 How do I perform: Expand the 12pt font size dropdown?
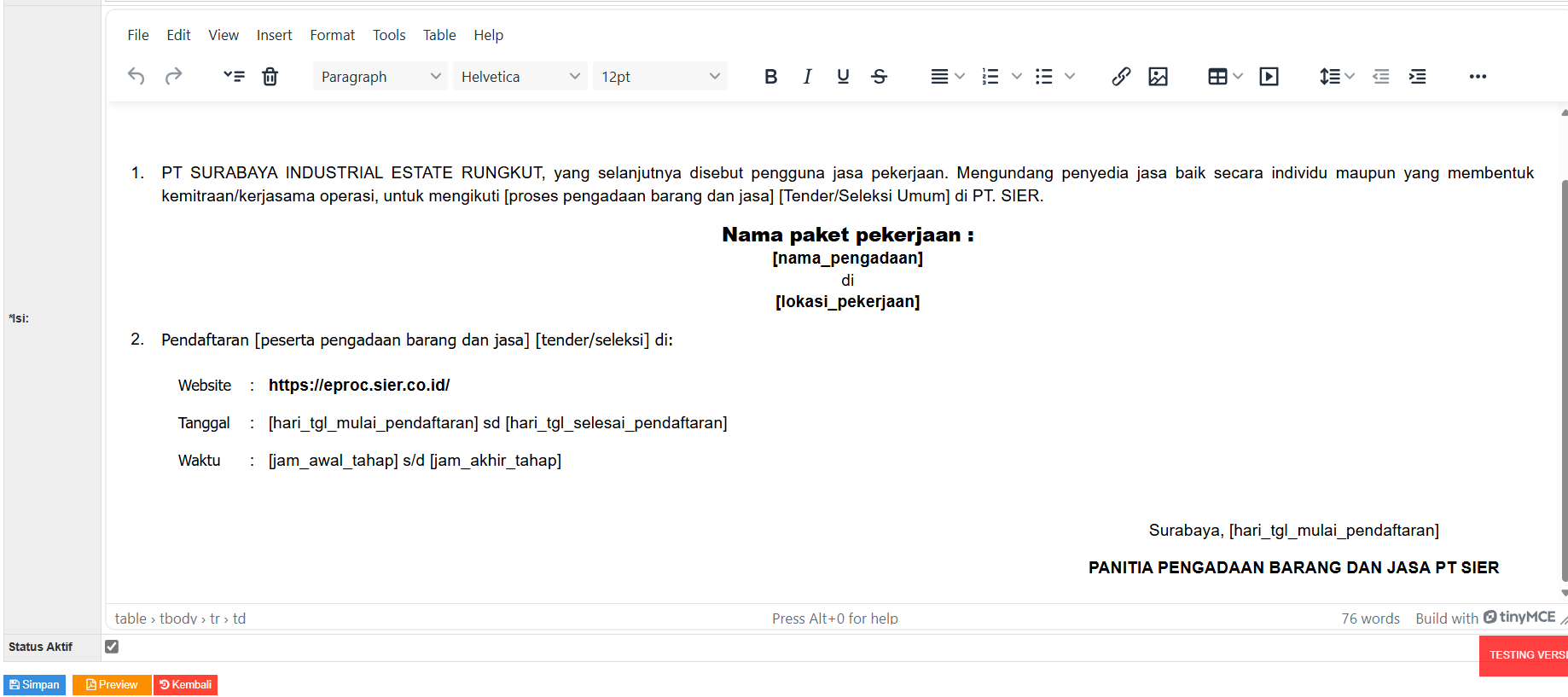(x=659, y=77)
